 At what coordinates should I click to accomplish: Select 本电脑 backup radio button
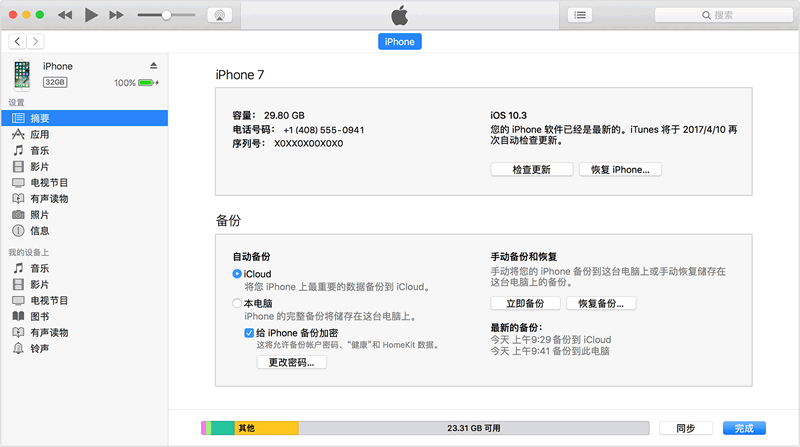pos(237,303)
